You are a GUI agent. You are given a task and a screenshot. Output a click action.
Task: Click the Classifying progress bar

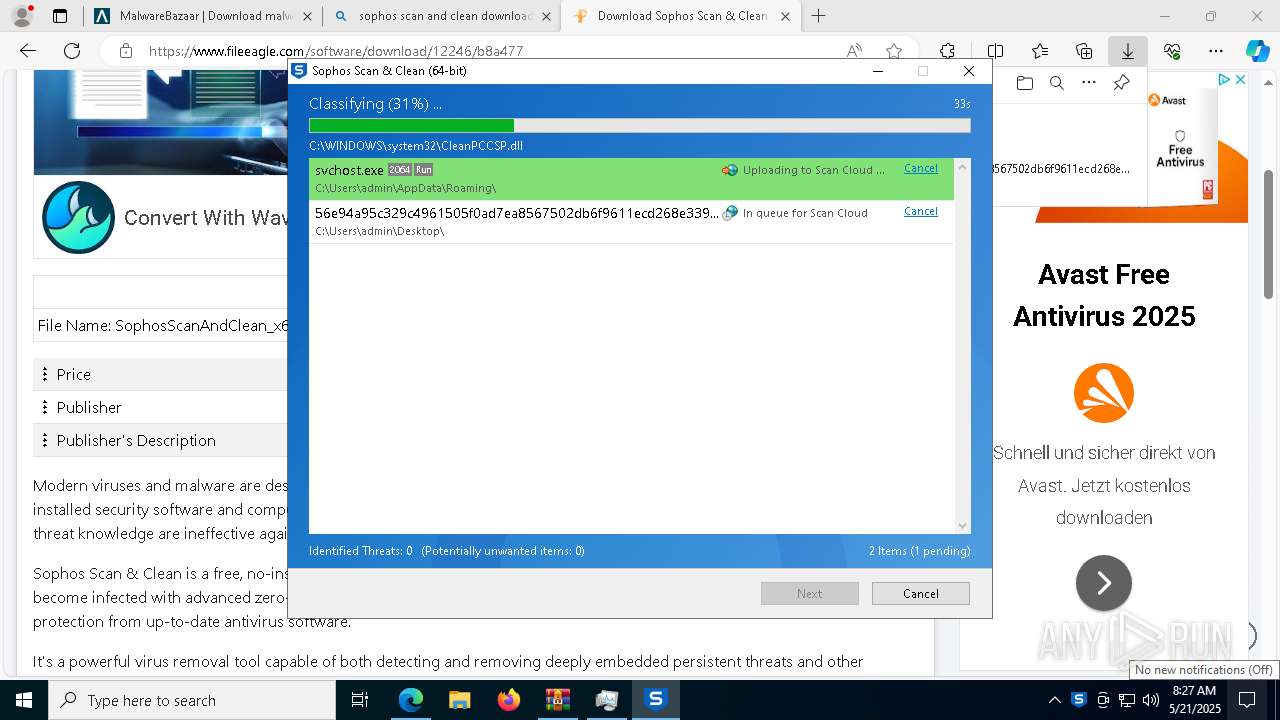tap(639, 125)
